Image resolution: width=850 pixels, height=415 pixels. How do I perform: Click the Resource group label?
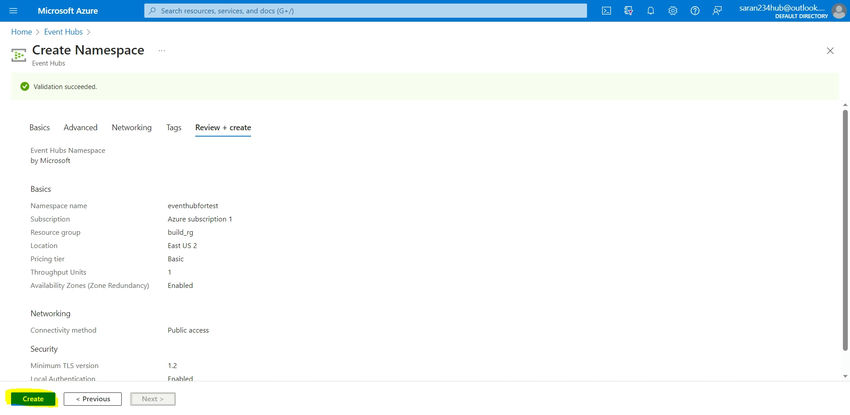(55, 232)
